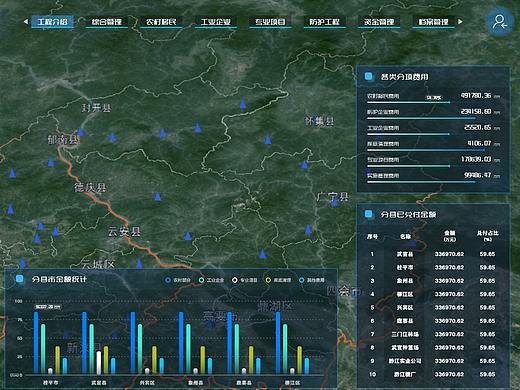Viewport: 520px width, 390px height.
Task: Click the 金额 column header
Action: [449, 236]
